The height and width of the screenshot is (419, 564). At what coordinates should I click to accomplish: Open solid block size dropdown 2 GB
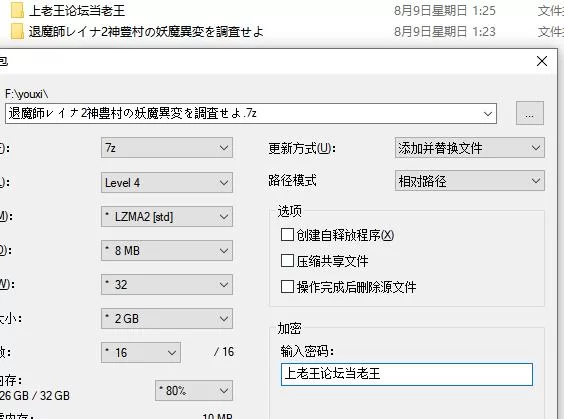click(167, 318)
